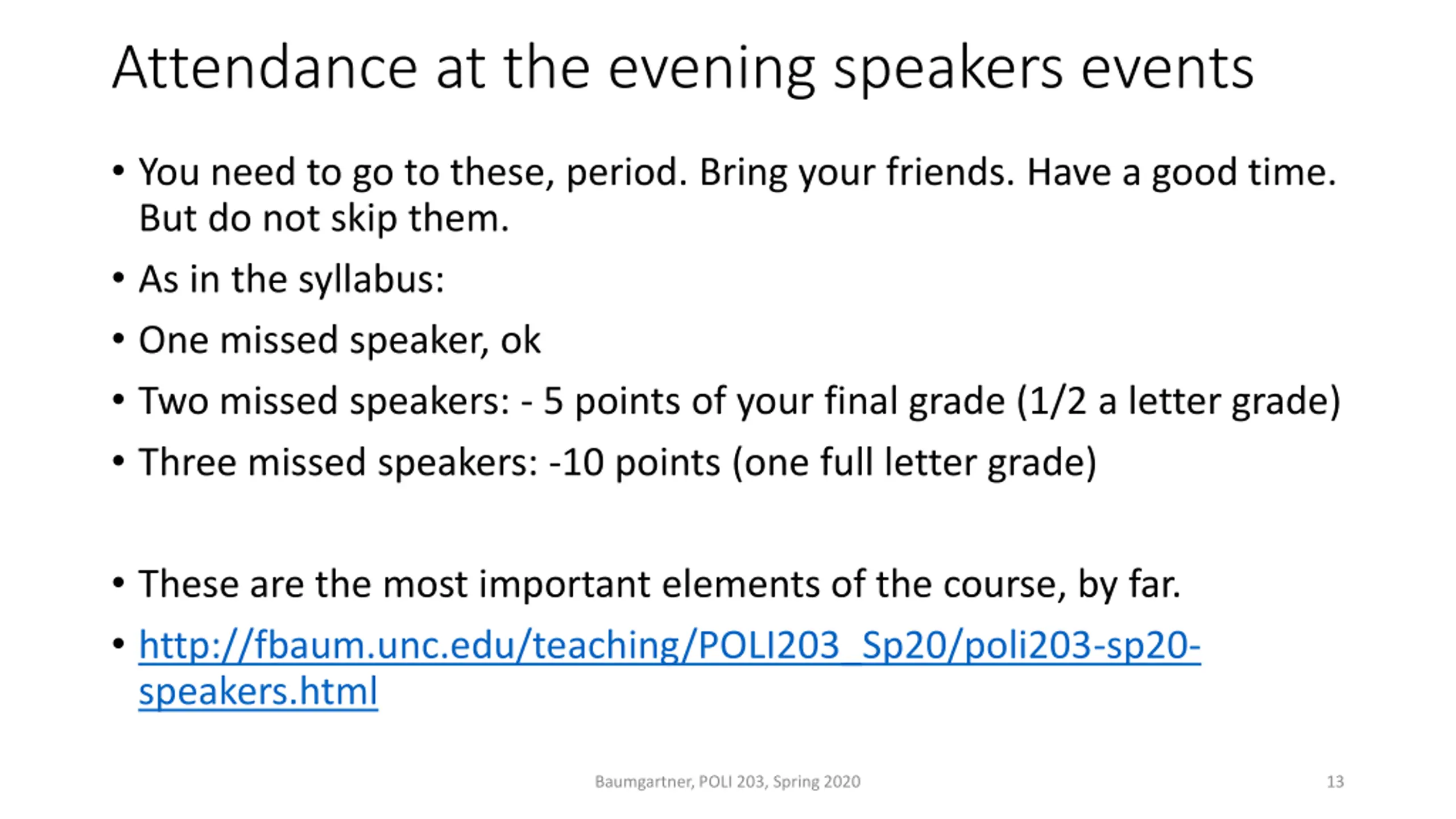Viewport: 1456px width, 819px height.
Task: Click footer text 'Baumgartner, POLI 203, Spring 2020'
Action: [x=727, y=782]
